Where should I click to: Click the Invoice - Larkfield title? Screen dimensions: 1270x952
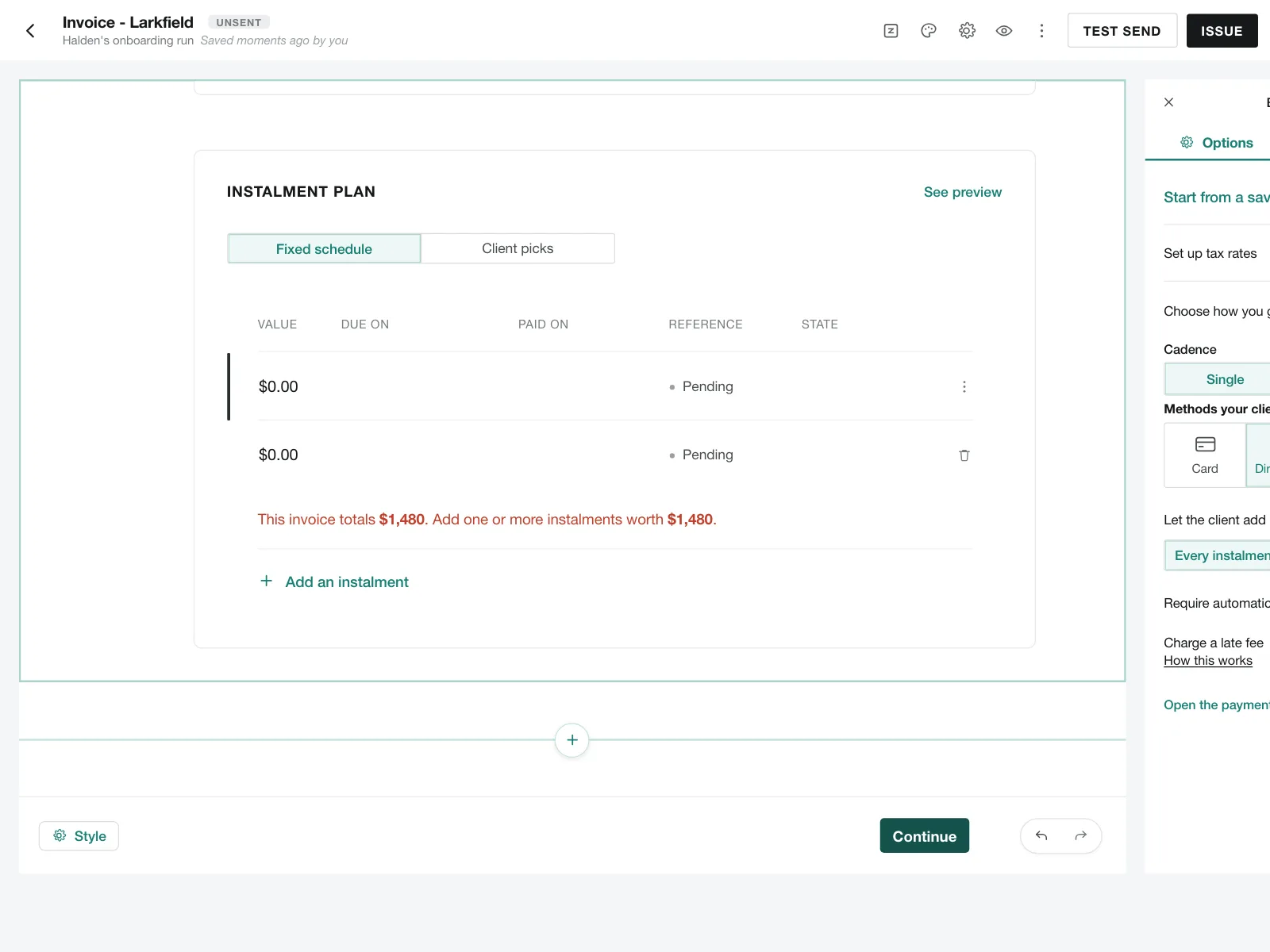(x=128, y=22)
